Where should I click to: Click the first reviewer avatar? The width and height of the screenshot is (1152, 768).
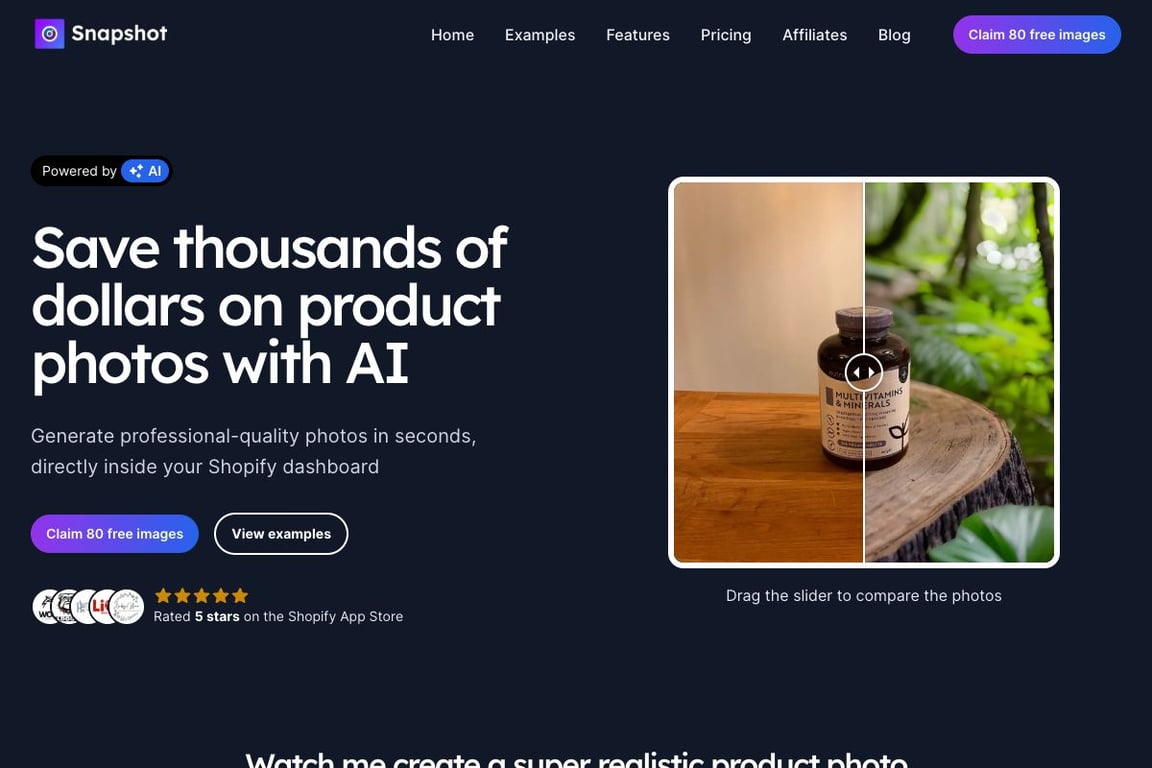(45, 606)
